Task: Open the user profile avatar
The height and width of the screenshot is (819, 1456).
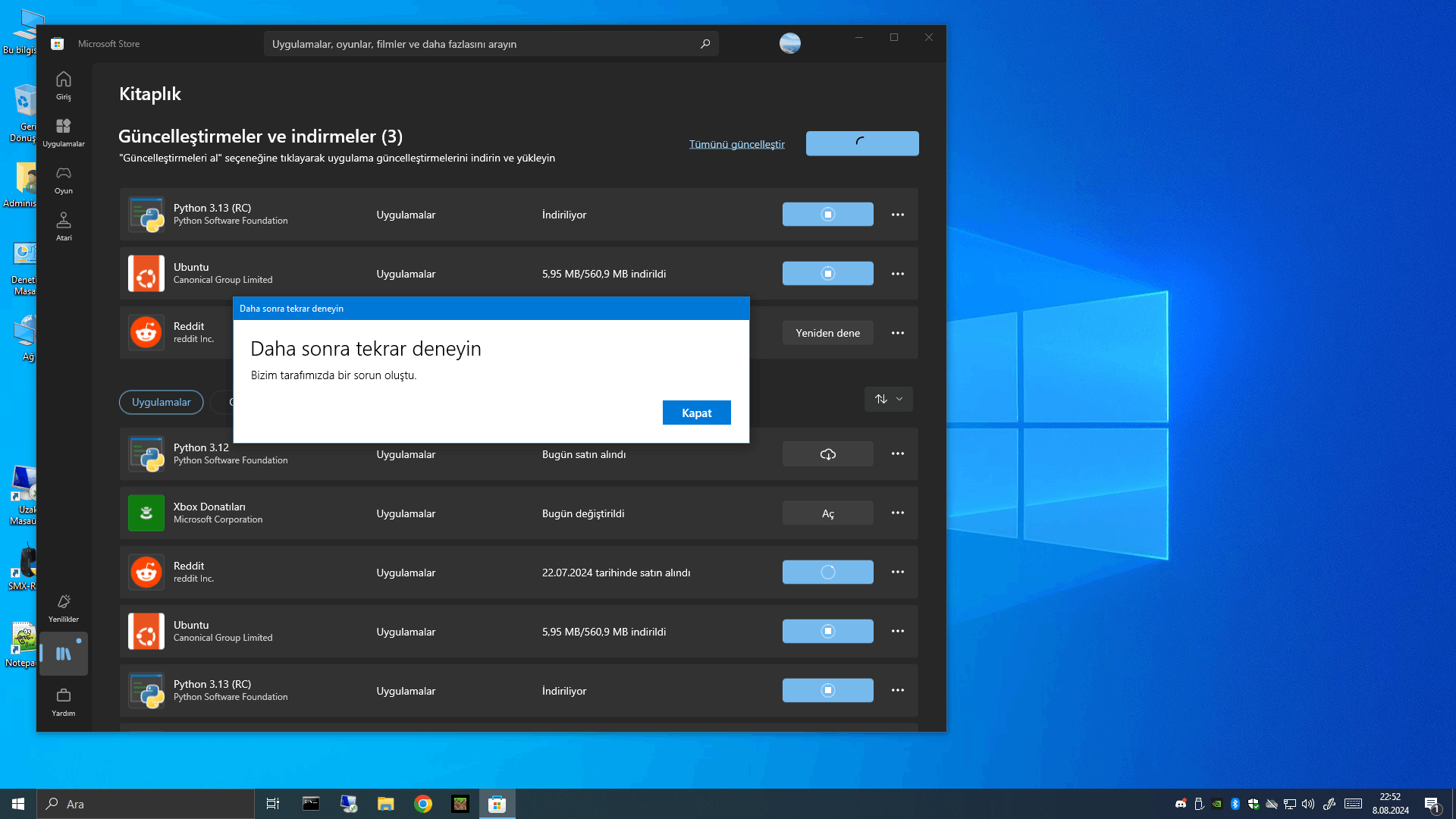Action: click(789, 43)
